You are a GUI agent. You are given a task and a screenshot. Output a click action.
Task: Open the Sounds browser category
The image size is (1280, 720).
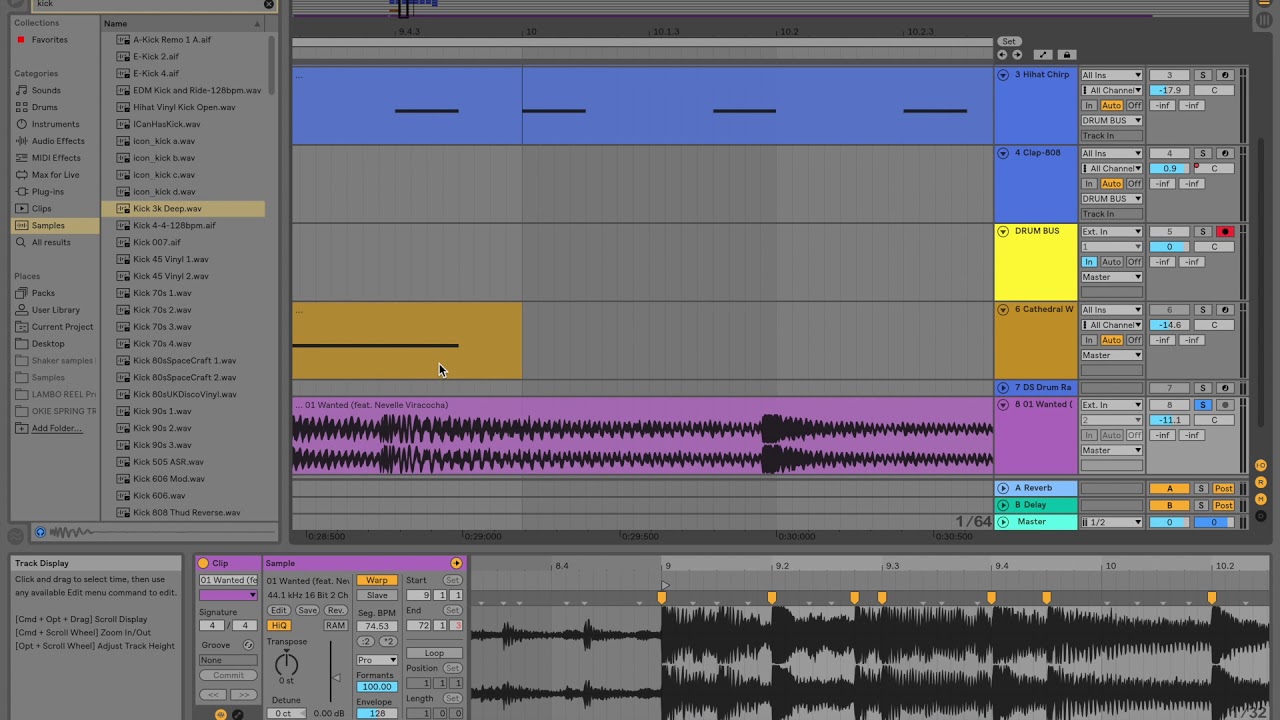pos(45,90)
